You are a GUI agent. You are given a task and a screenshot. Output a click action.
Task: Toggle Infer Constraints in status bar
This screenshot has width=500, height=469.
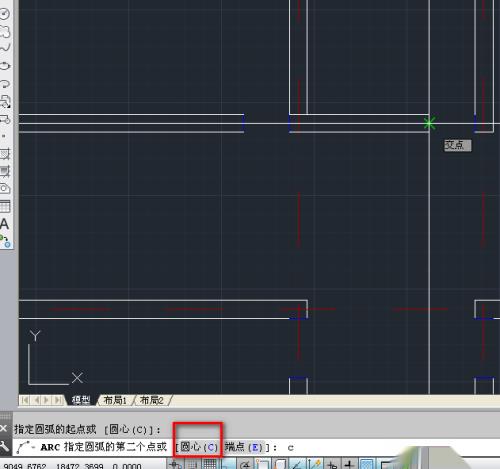(x=175, y=464)
